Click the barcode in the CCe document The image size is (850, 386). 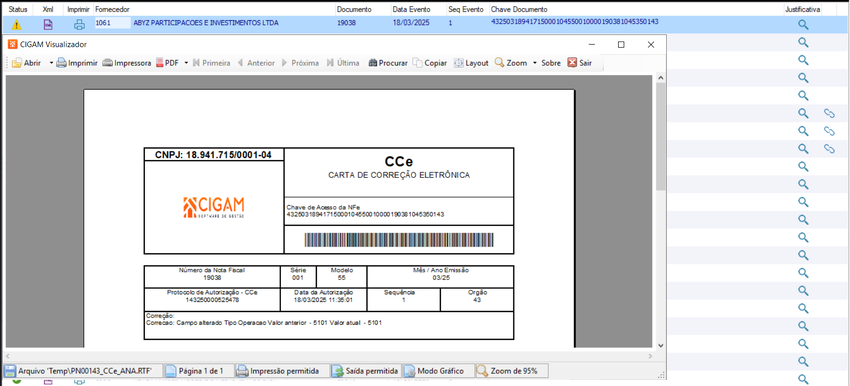pos(398,240)
